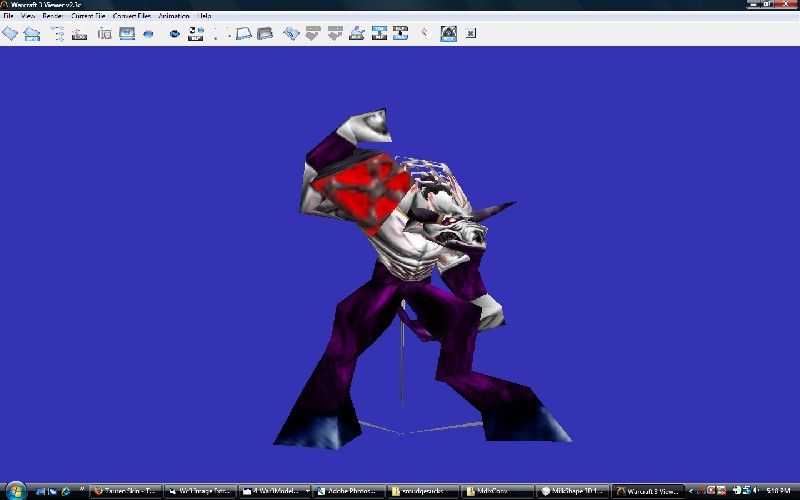Viewport: 800px width, 500px height.
Task: Click the Tauren model in the viewport
Action: pos(422,279)
